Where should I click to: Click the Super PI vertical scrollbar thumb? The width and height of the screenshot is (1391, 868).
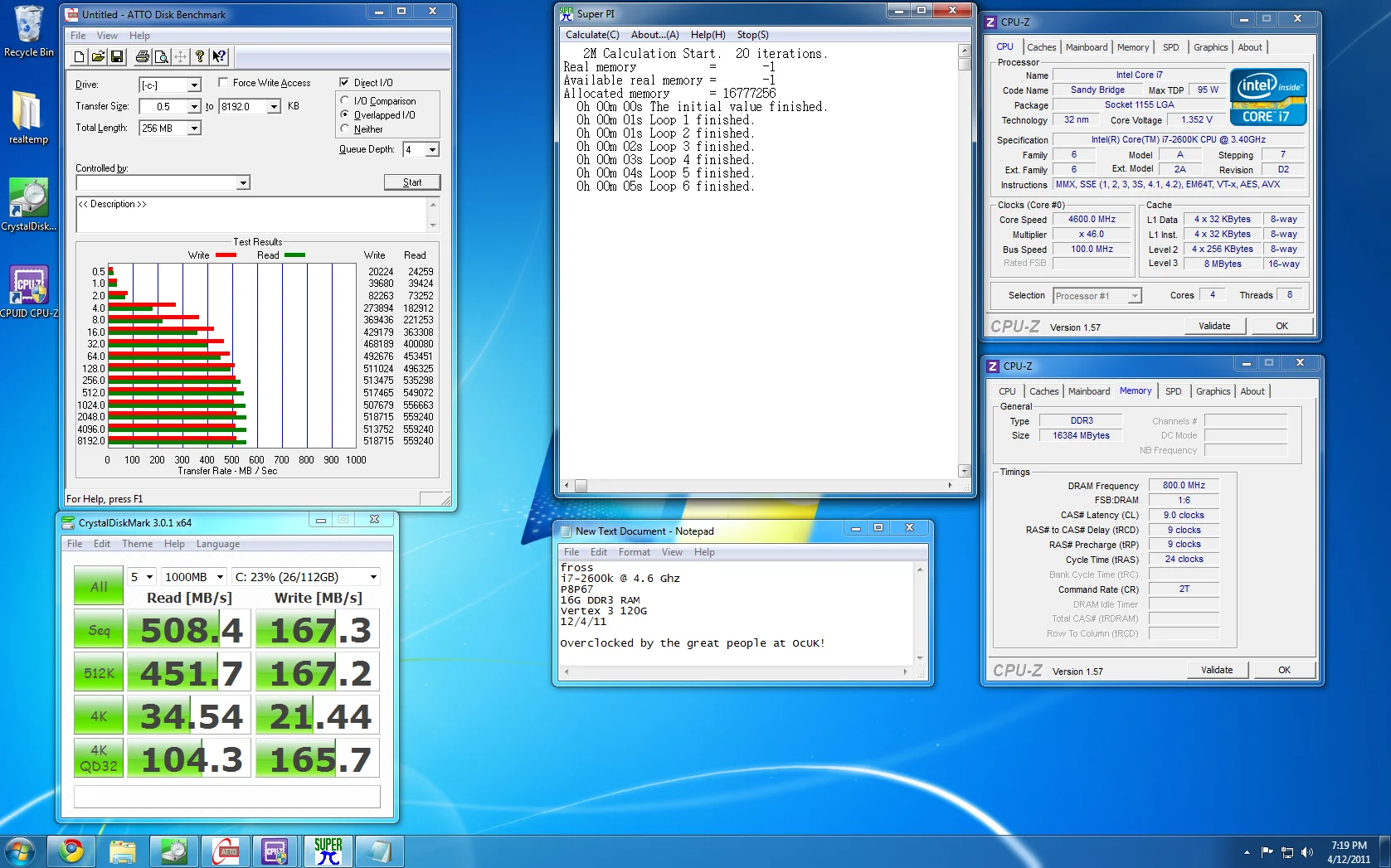[x=964, y=64]
